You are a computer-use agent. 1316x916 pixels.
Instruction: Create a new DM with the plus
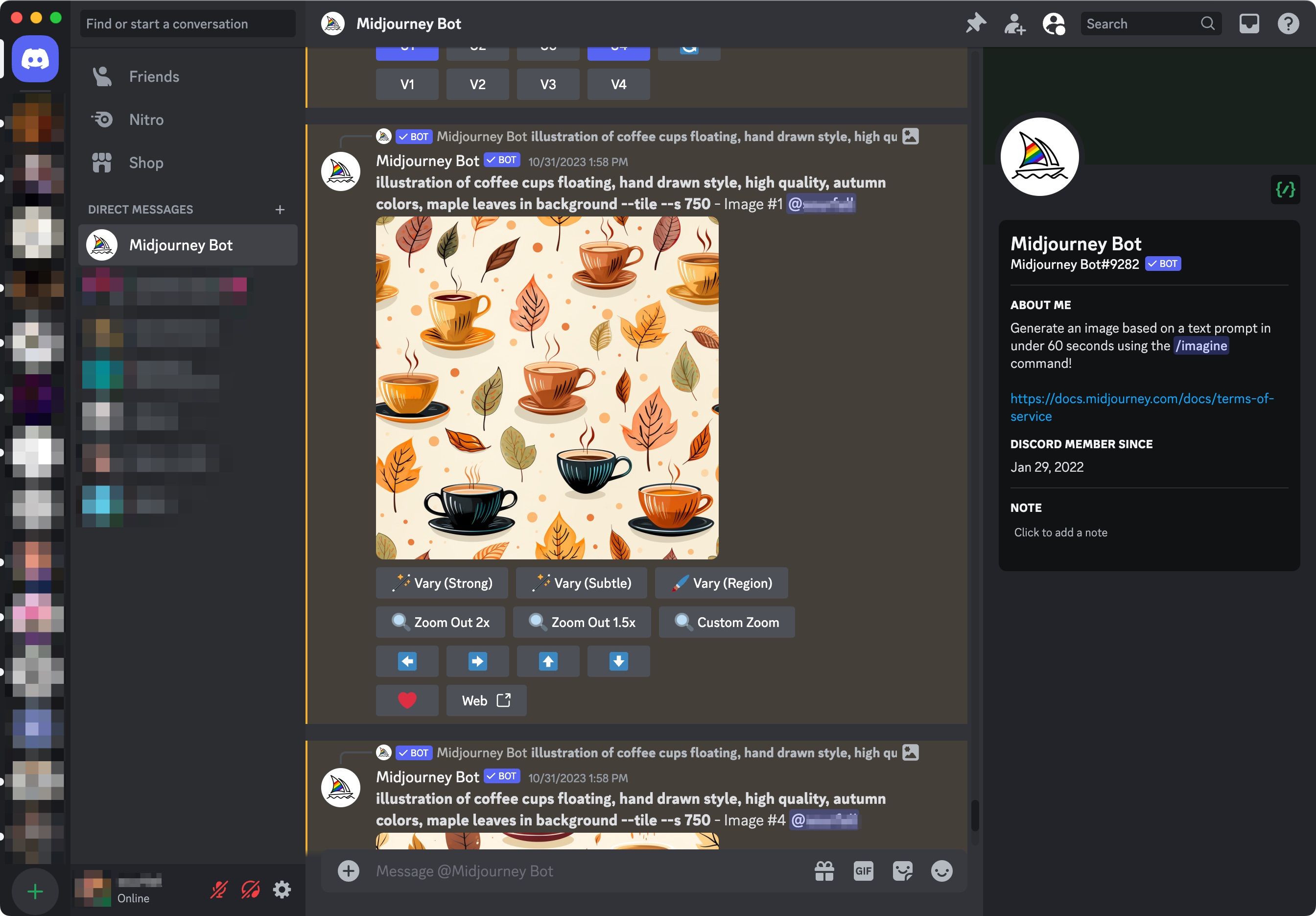click(280, 209)
